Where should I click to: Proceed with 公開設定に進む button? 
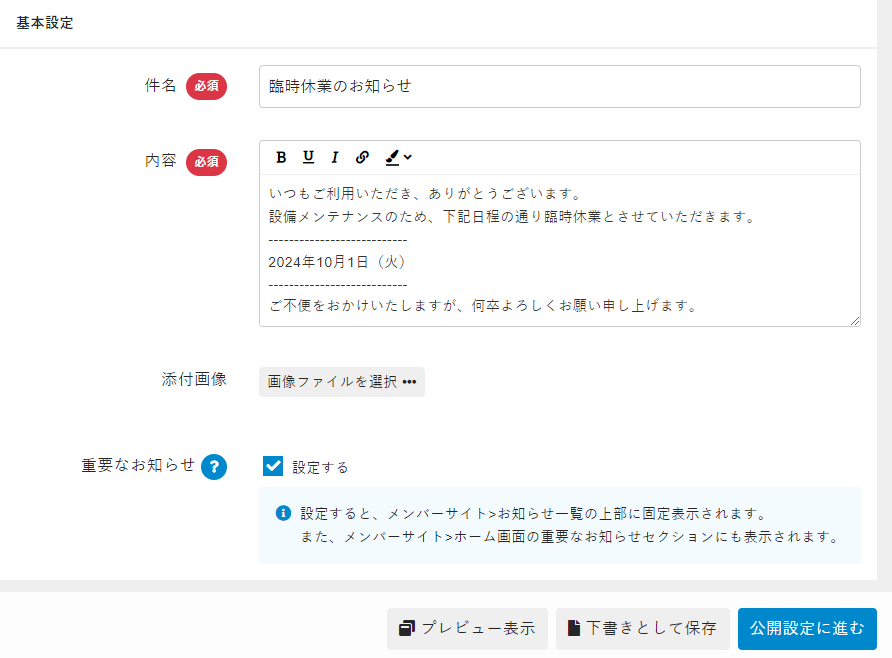point(807,629)
